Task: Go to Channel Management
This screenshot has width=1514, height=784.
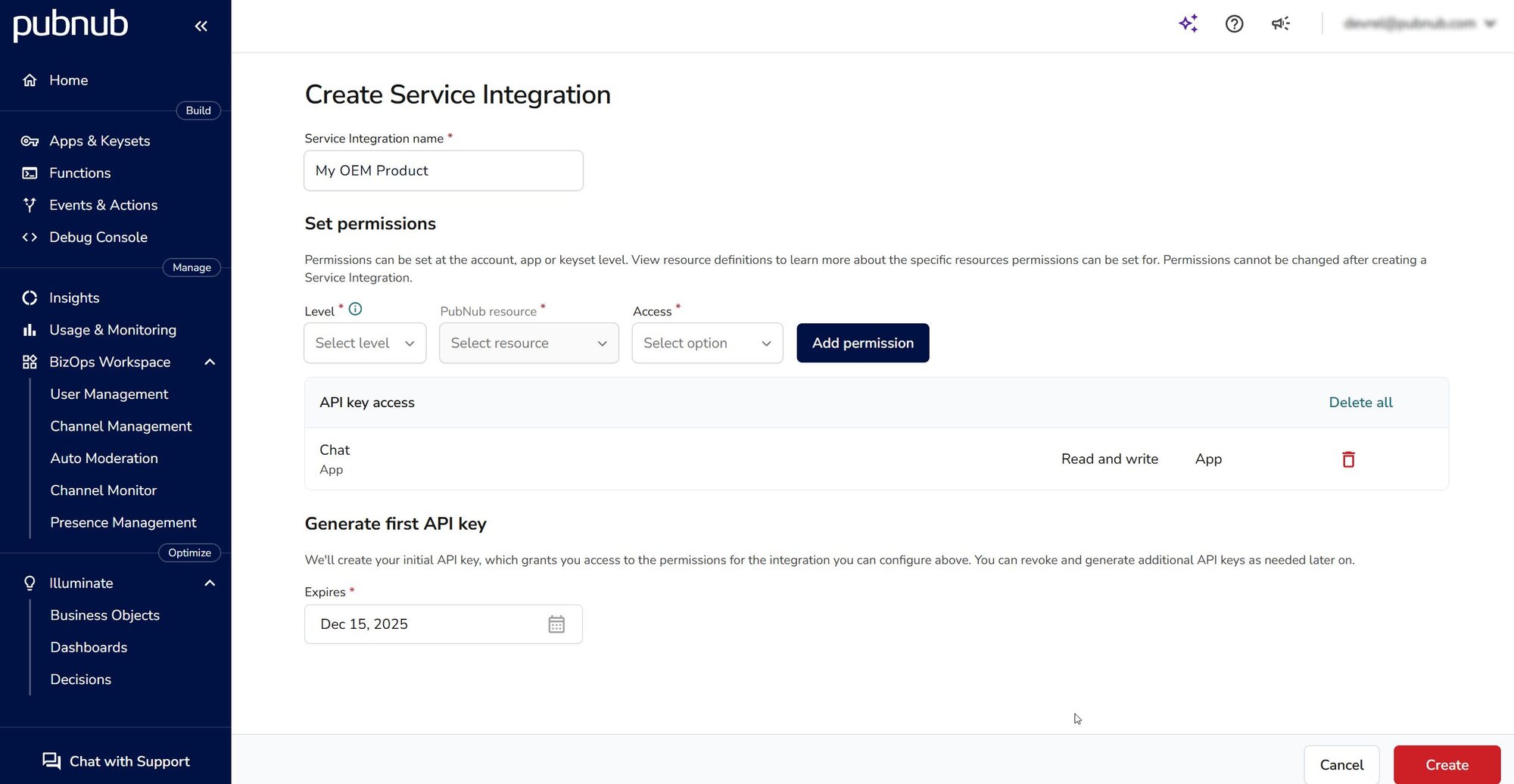Action: tap(120, 426)
